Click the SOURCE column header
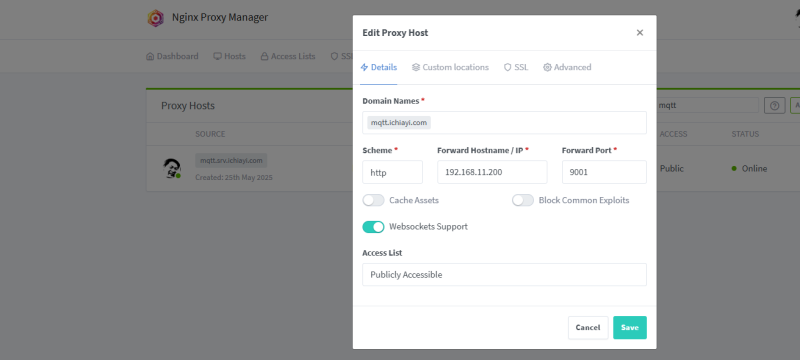This screenshot has height=360, width=800. coord(210,134)
